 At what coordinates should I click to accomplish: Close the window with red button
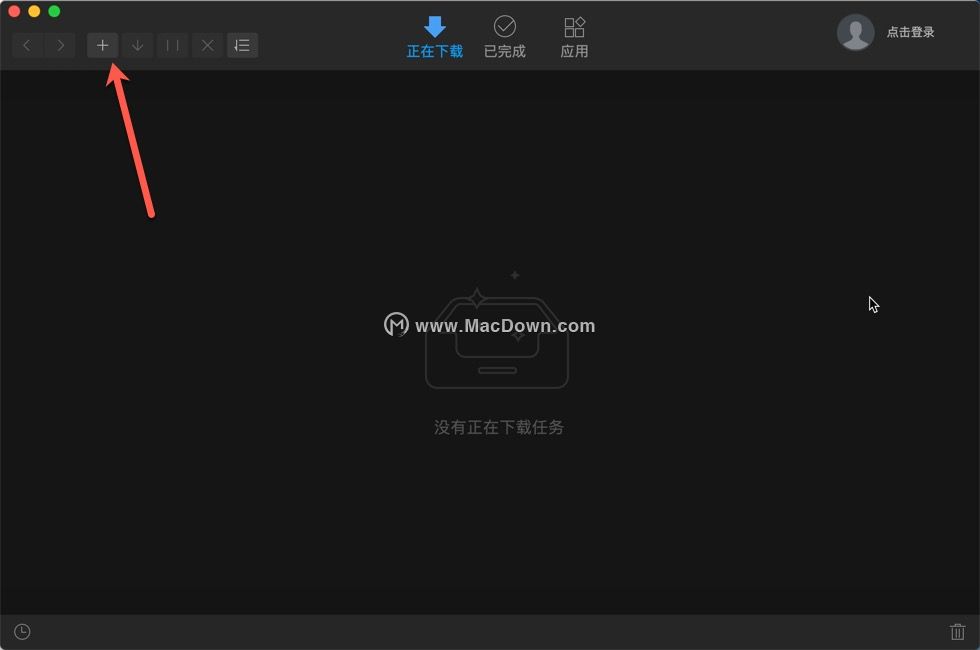pyautogui.click(x=14, y=11)
